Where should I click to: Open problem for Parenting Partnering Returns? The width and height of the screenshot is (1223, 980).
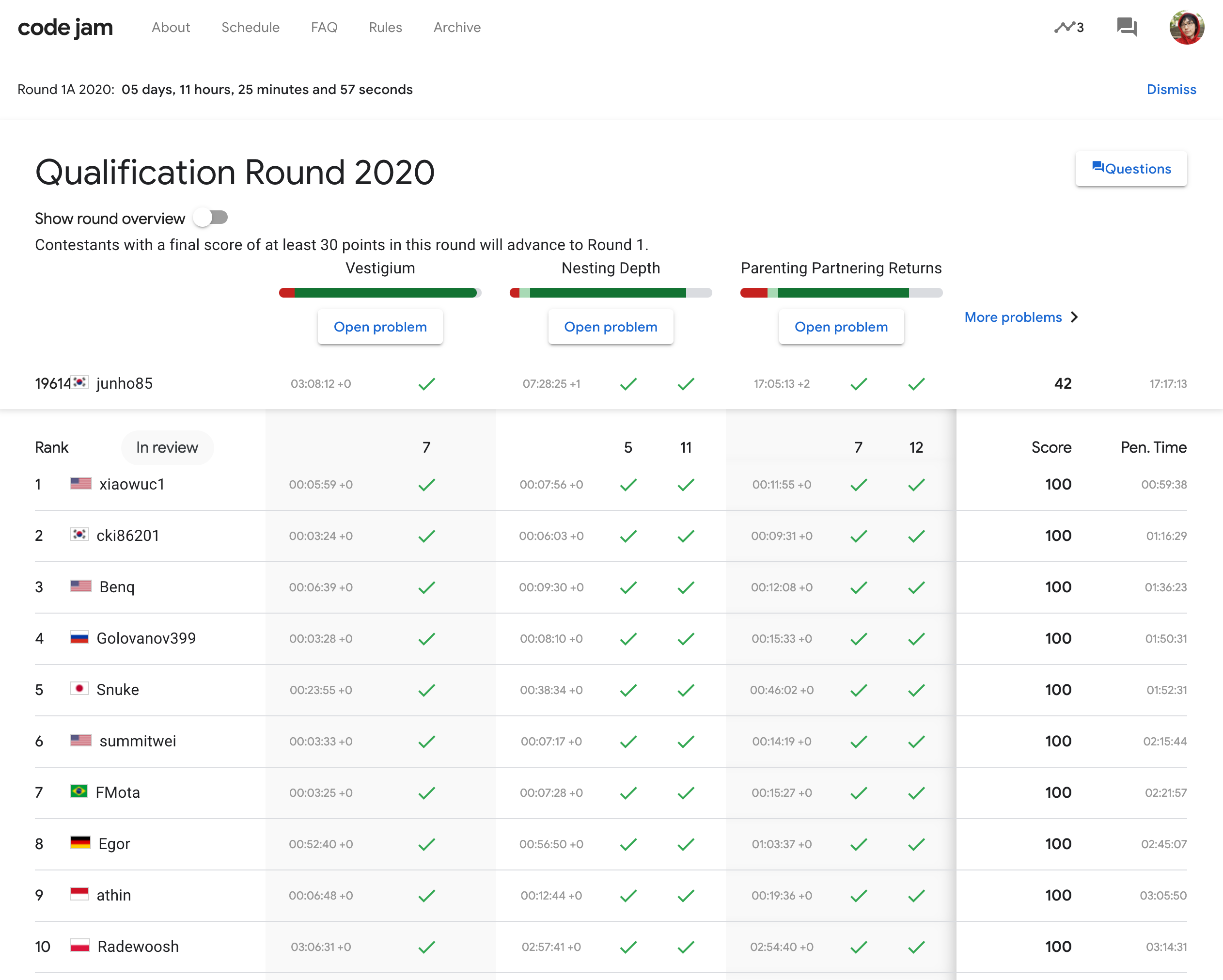tap(841, 327)
